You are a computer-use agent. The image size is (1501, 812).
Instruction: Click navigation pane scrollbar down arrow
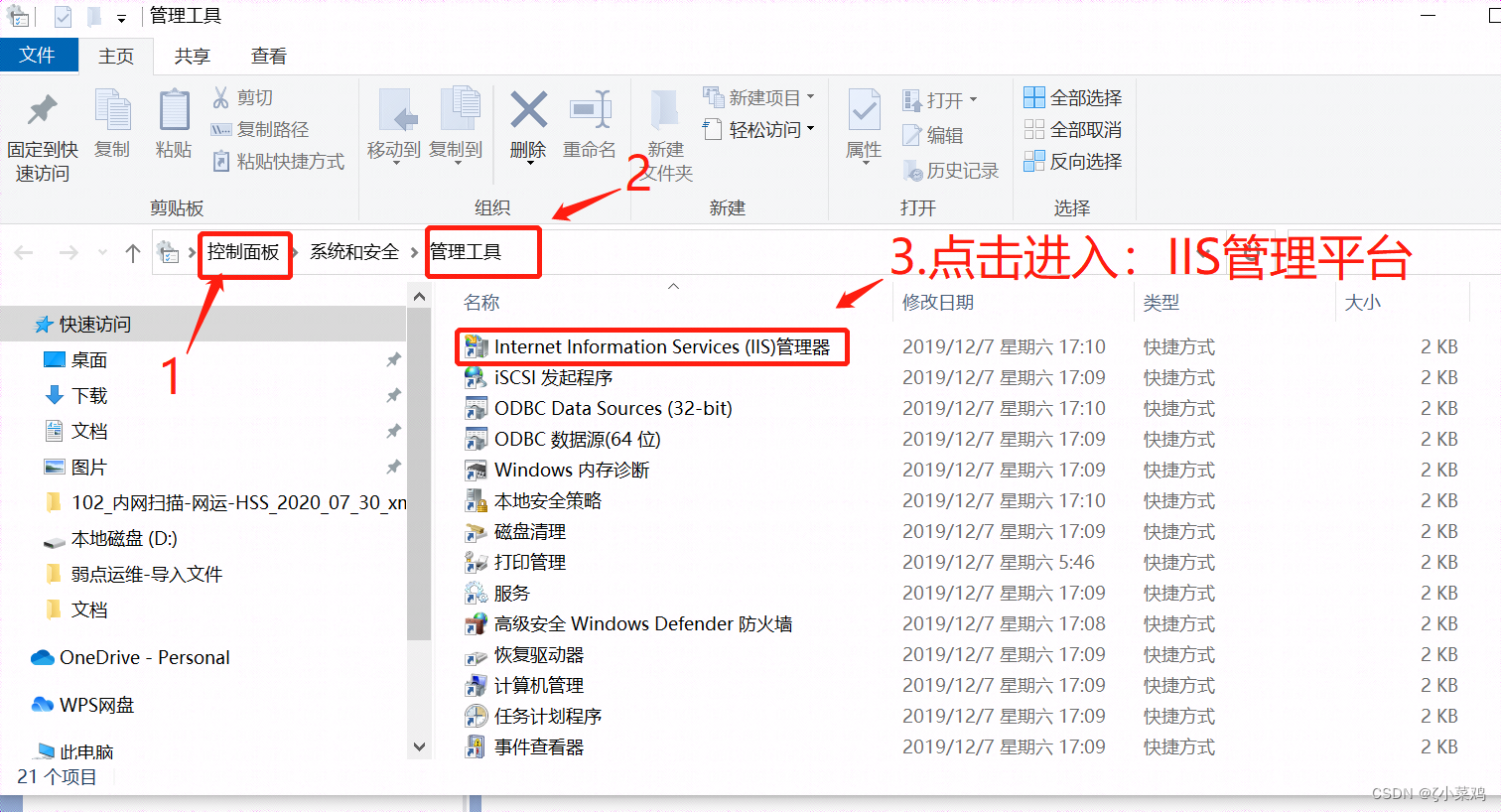[x=419, y=746]
